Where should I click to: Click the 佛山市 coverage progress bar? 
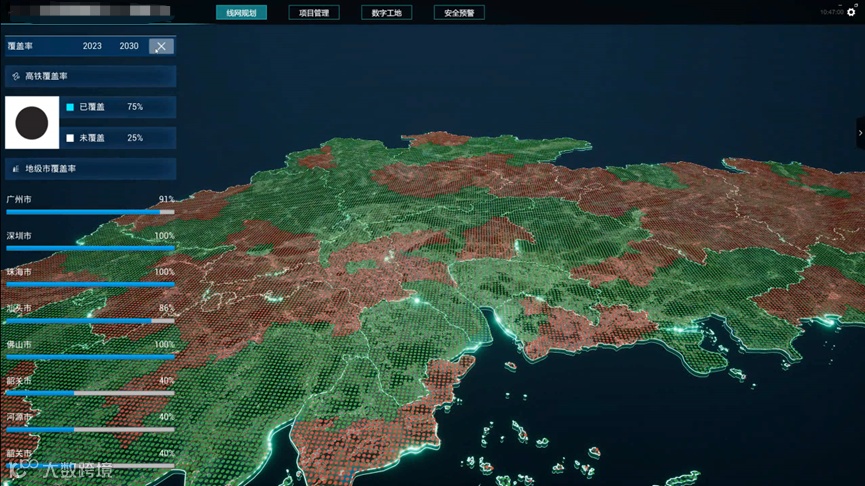pos(90,357)
